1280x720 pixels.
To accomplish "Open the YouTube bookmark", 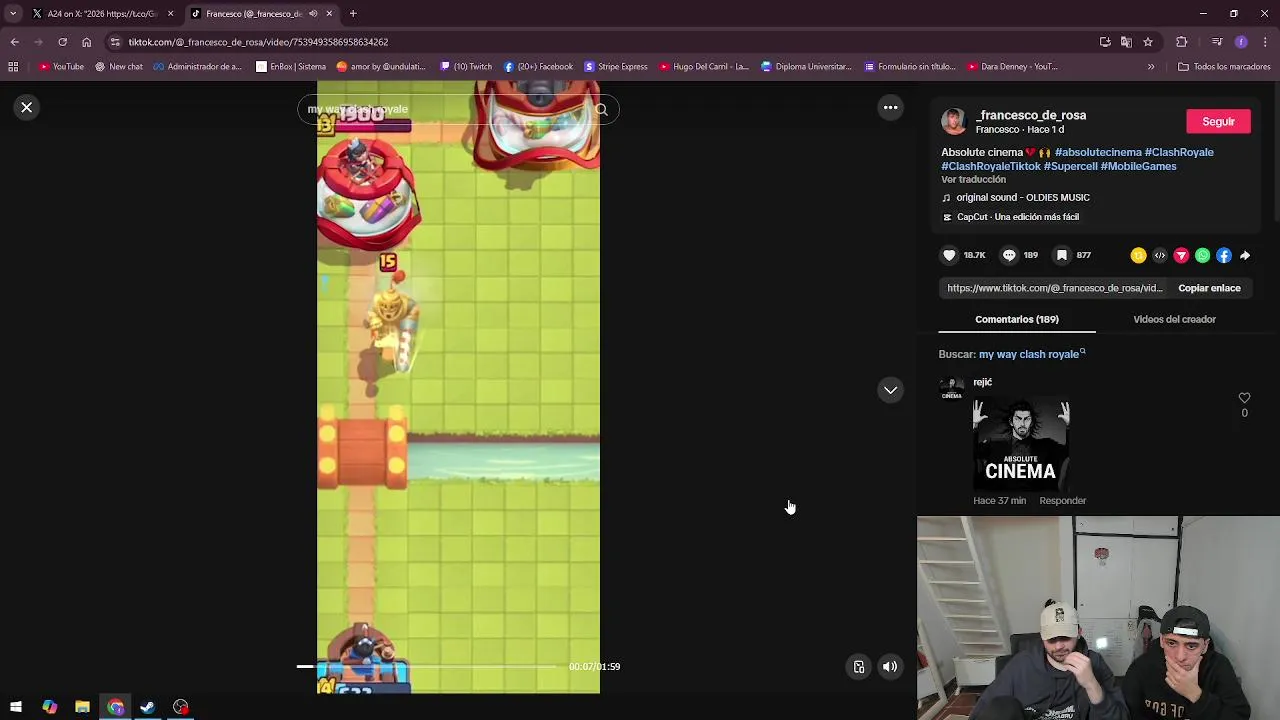I will (61, 67).
